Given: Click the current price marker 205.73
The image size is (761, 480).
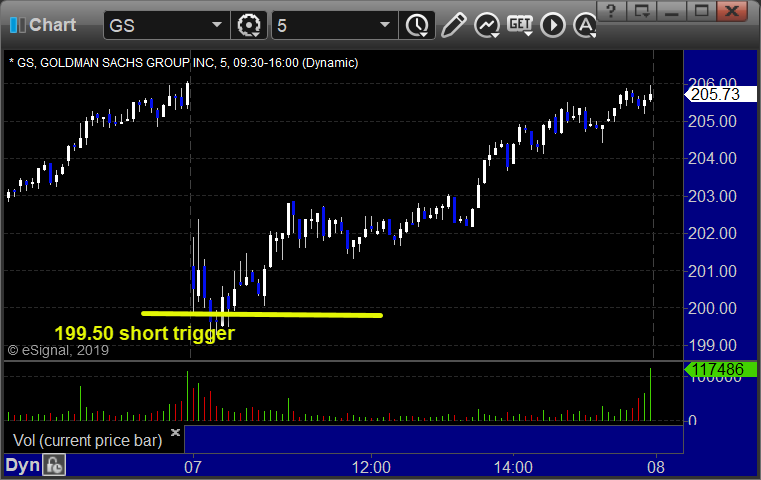Looking at the screenshot, I should tap(720, 94).
